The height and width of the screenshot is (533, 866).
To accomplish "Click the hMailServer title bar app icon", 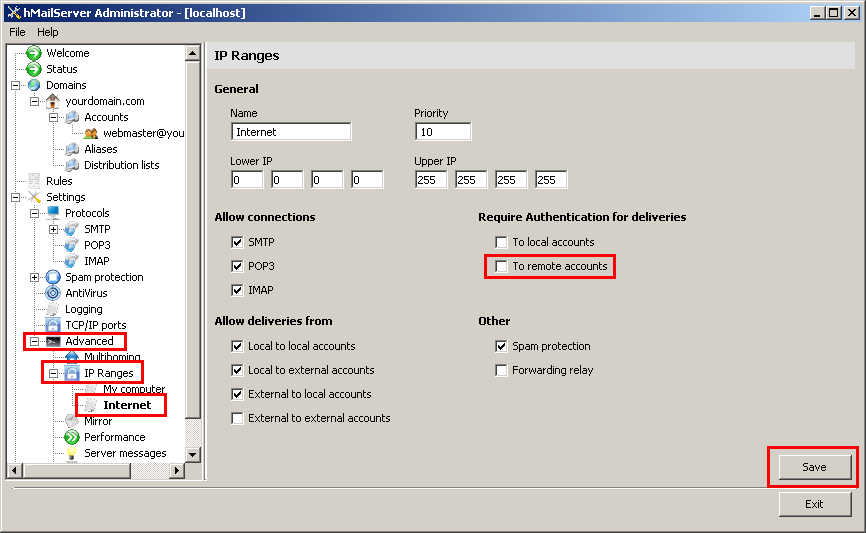I will [14, 12].
